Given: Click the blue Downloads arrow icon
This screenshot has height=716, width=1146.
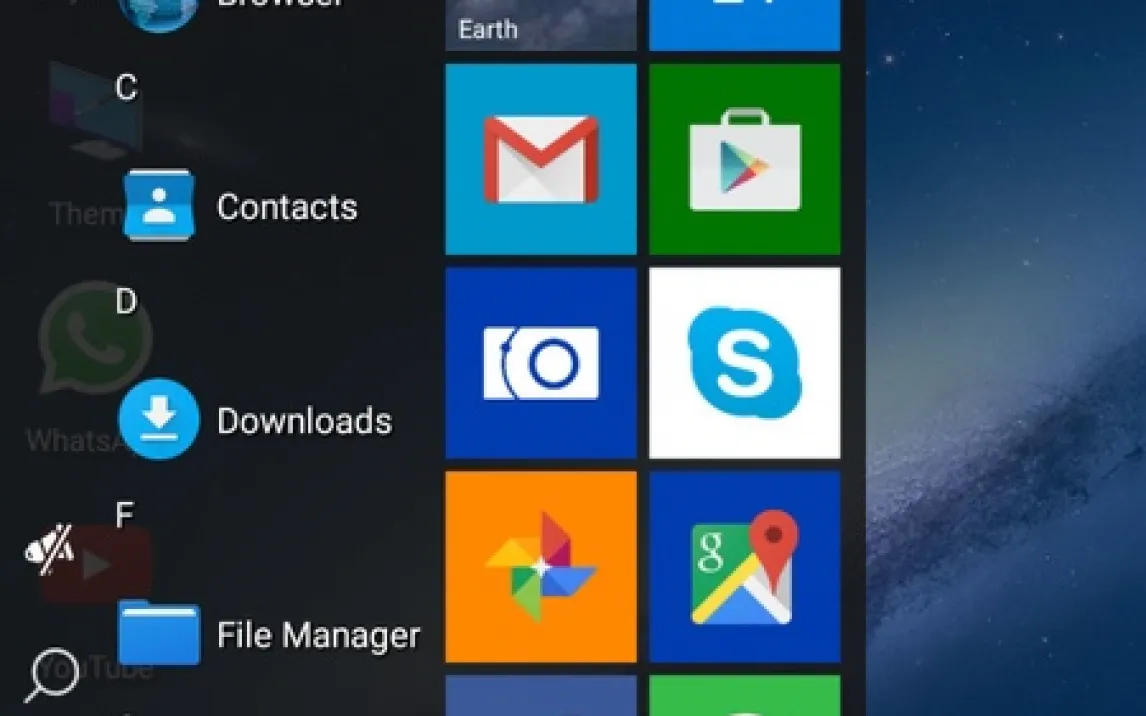Looking at the screenshot, I should click(x=158, y=420).
